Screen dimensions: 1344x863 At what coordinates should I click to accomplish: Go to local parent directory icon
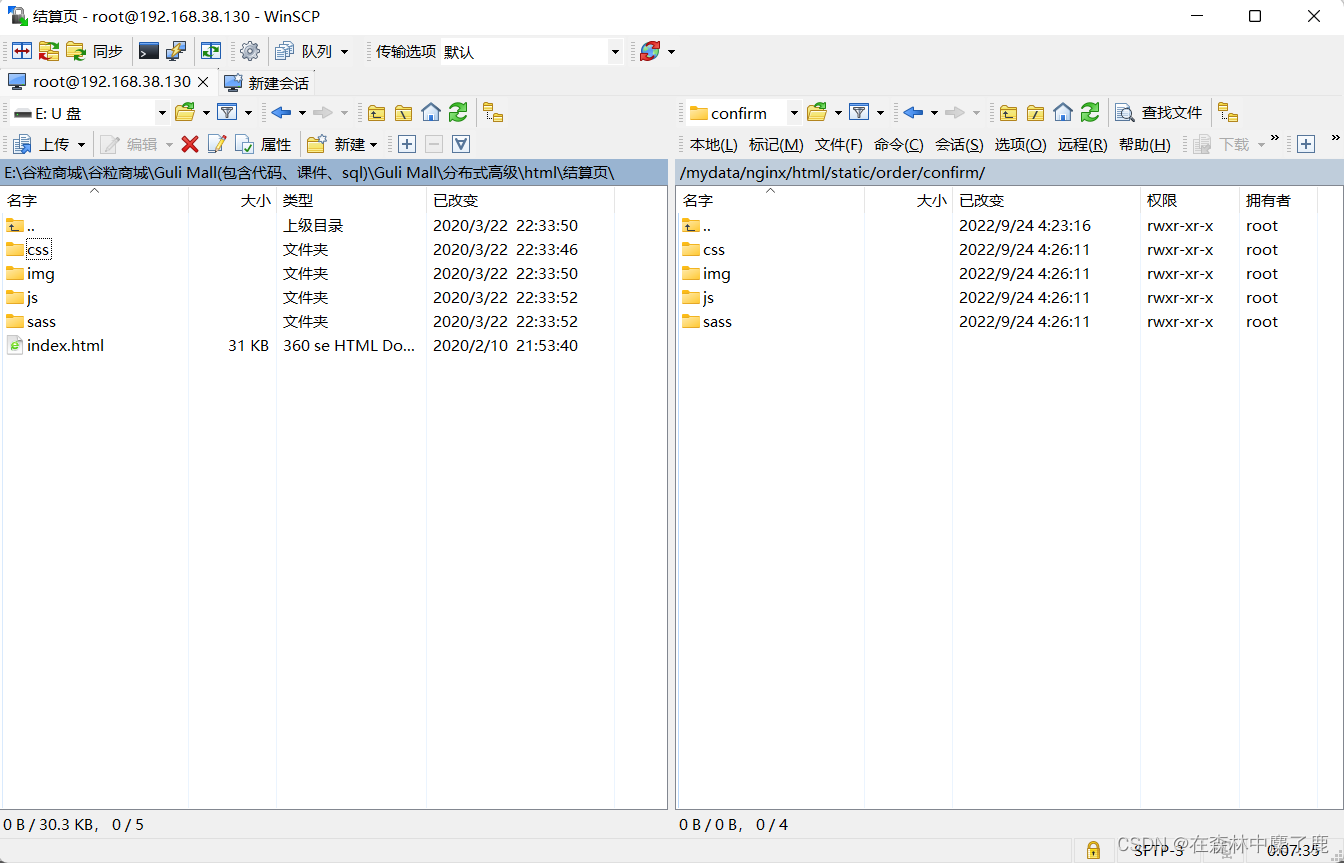(x=376, y=112)
